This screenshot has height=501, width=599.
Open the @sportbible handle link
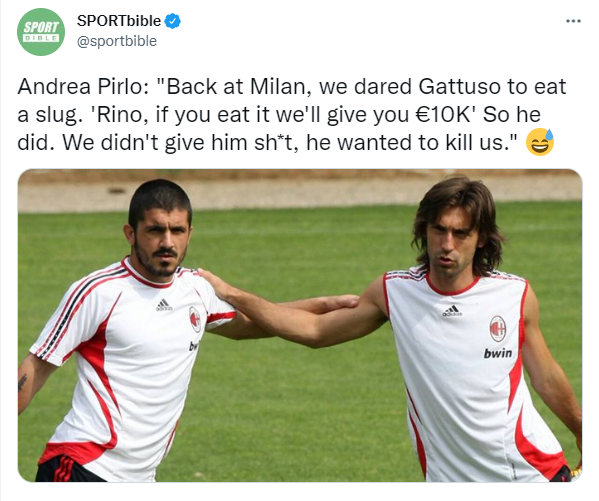point(117,41)
